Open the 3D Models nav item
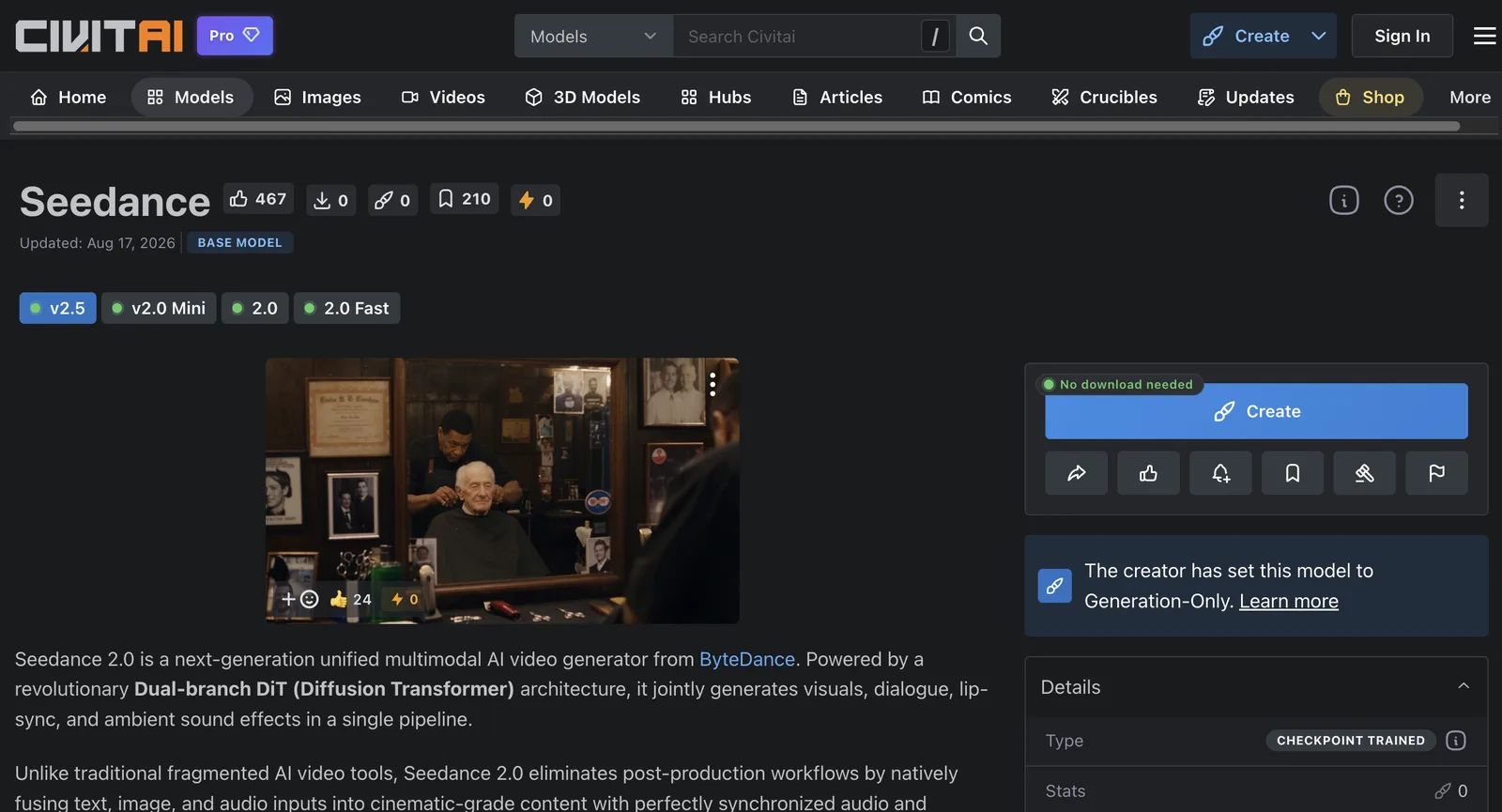The height and width of the screenshot is (812, 1502). (583, 97)
